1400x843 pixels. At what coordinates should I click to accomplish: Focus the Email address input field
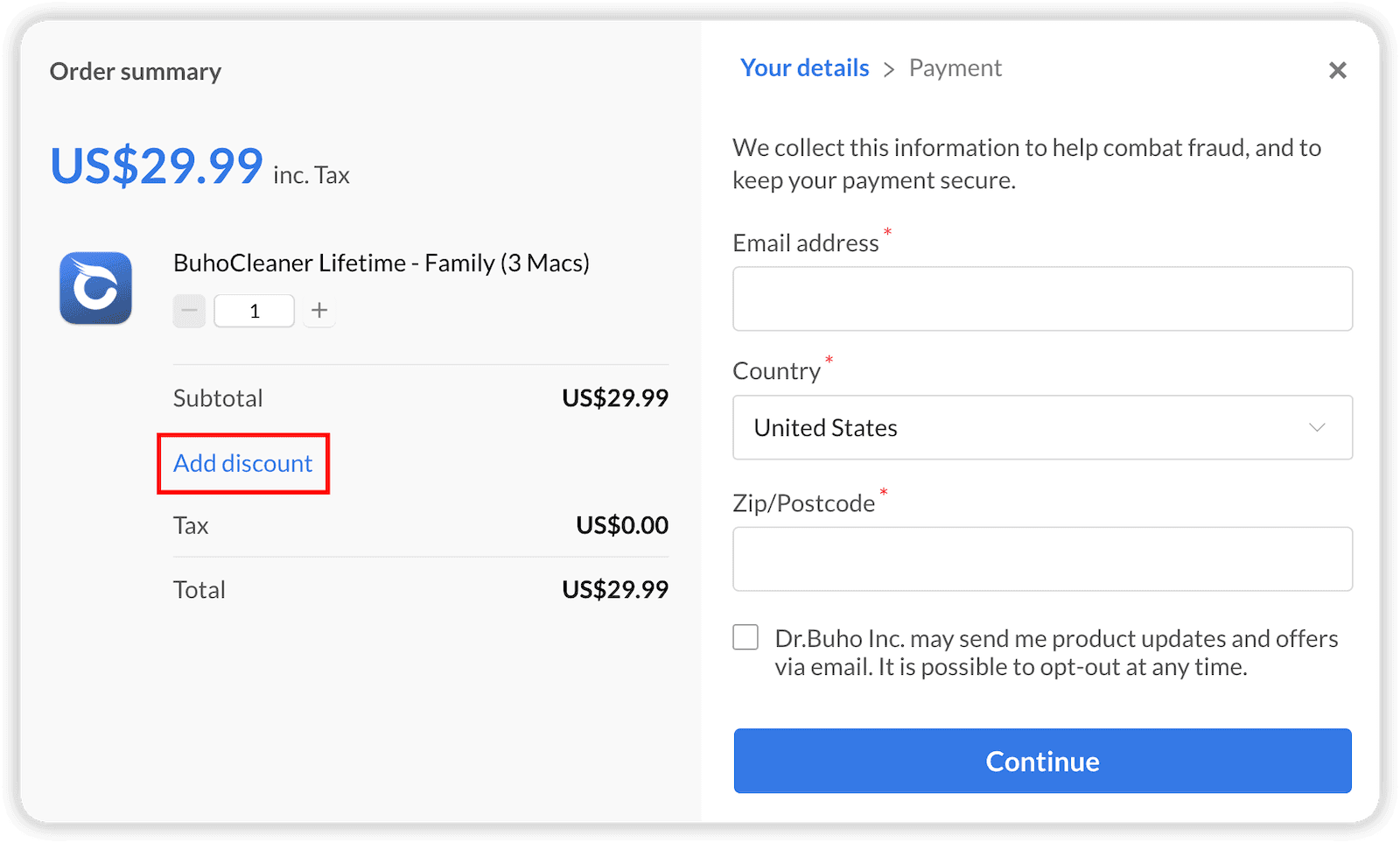[x=1042, y=299]
